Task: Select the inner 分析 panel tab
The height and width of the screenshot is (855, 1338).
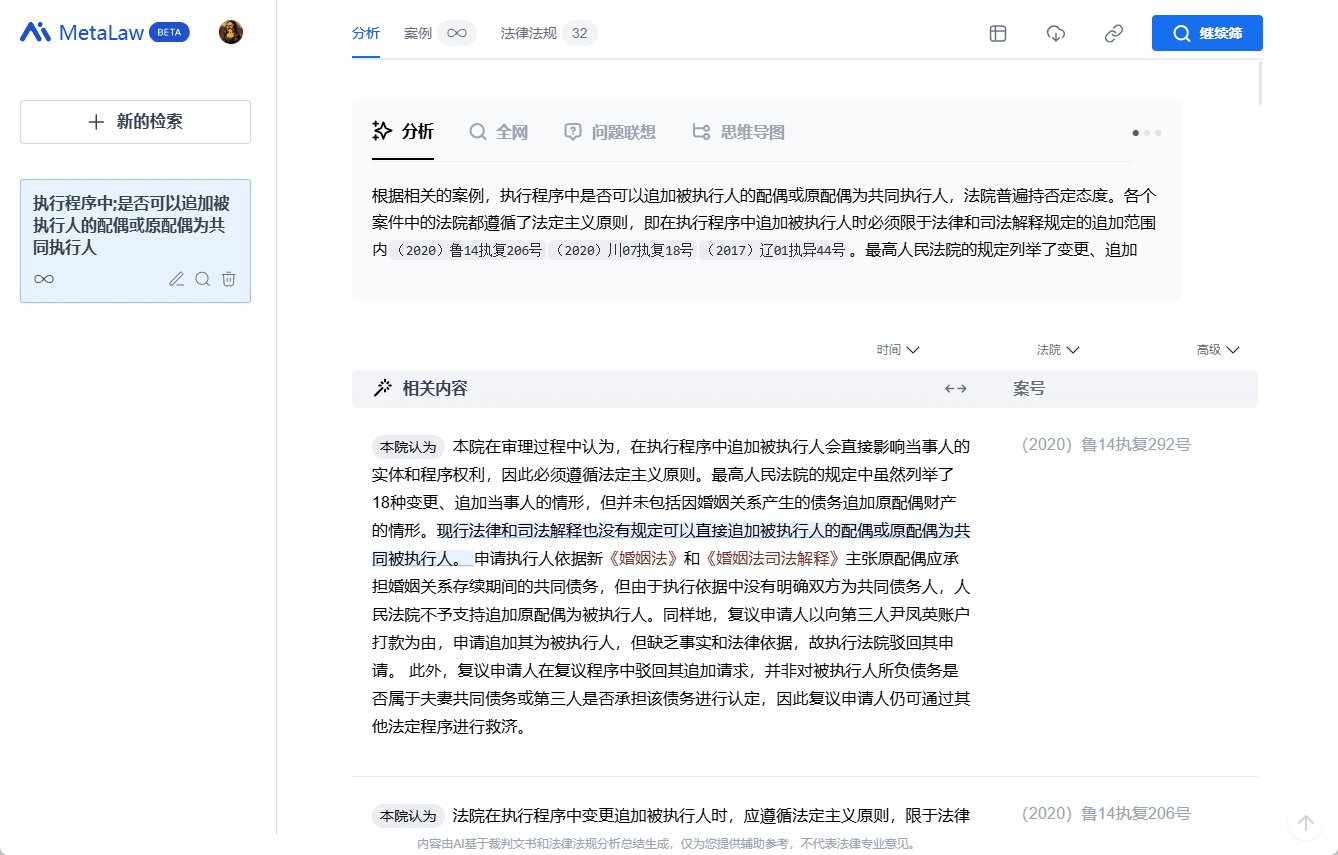Action: point(403,132)
